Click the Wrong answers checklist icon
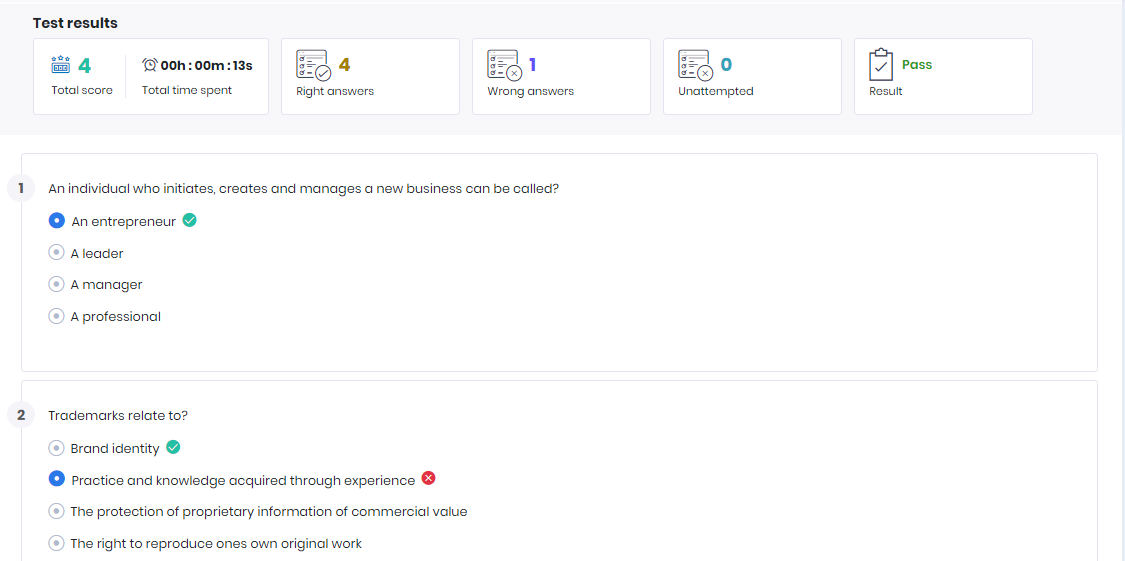The height and width of the screenshot is (561, 1125). click(x=504, y=65)
